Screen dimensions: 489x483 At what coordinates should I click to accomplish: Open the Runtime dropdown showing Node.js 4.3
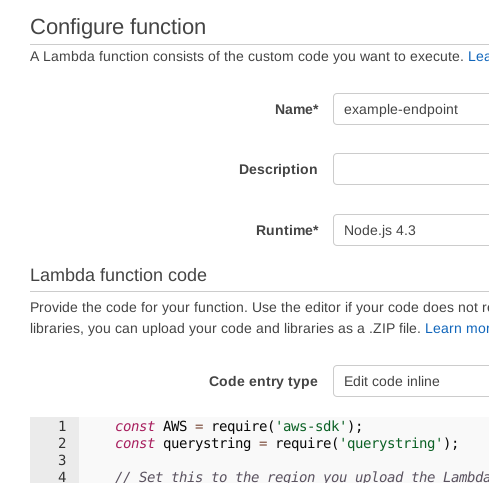click(411, 230)
